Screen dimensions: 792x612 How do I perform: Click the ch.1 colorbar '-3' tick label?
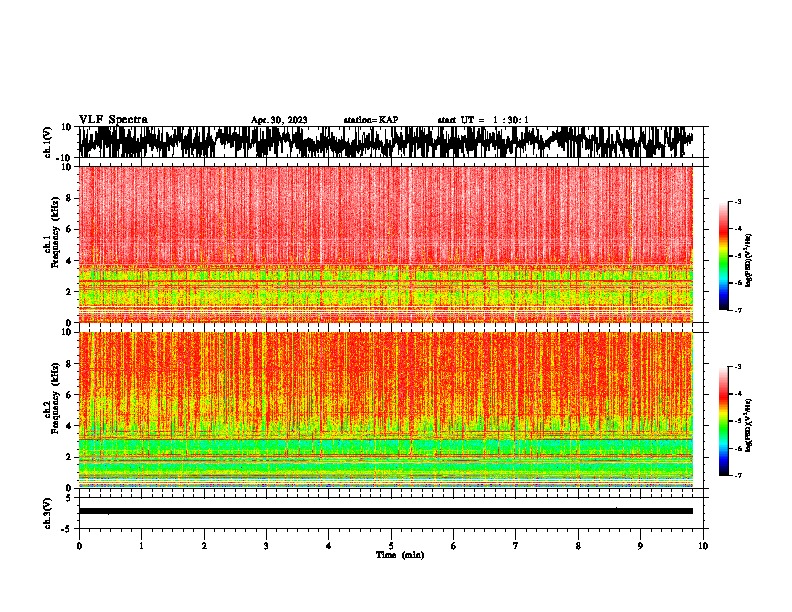738,201
